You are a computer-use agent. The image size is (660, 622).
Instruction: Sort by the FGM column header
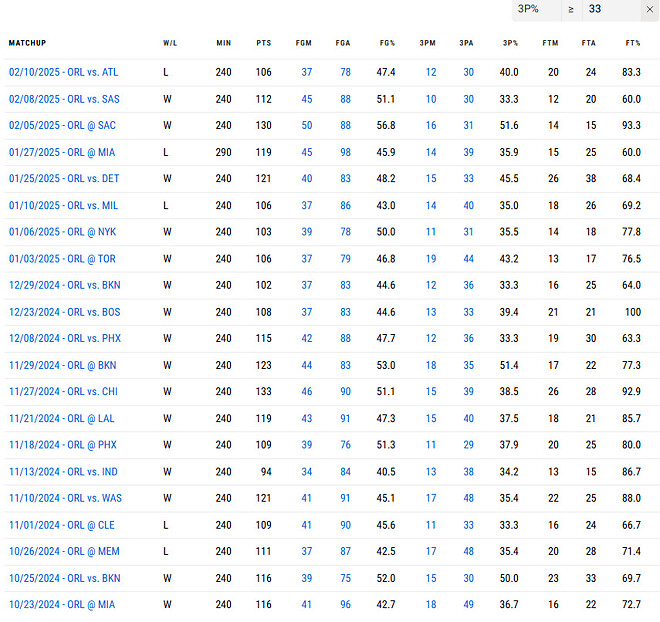(x=303, y=43)
